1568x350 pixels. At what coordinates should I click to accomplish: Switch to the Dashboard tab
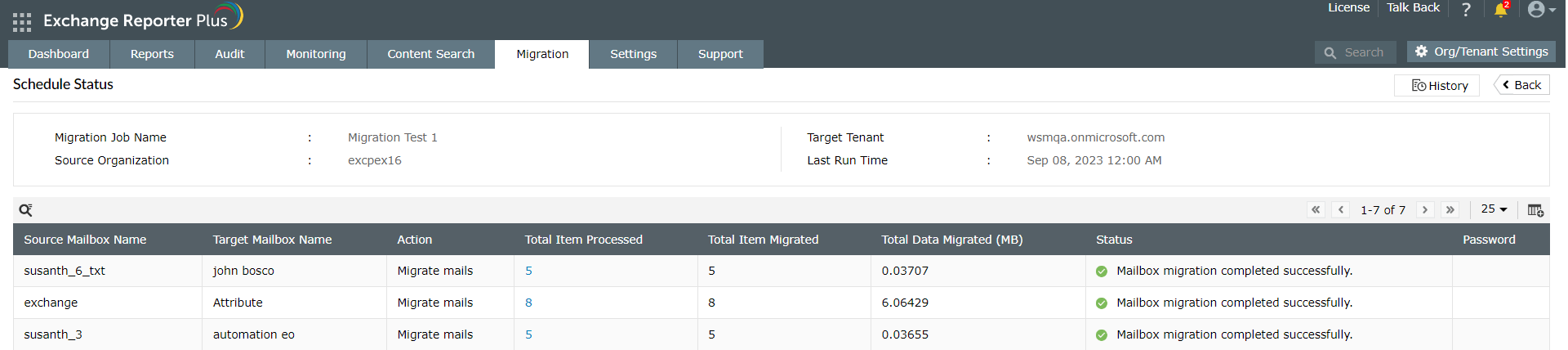pyautogui.click(x=59, y=54)
